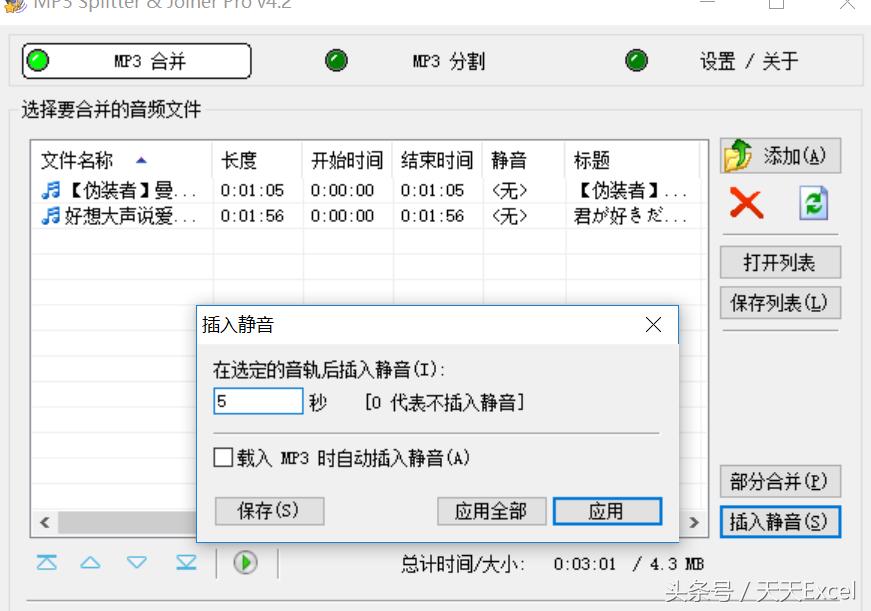Image resolution: width=871 pixels, height=611 pixels.
Task: Click green indicator beside MP3 分割
Action: coord(335,60)
